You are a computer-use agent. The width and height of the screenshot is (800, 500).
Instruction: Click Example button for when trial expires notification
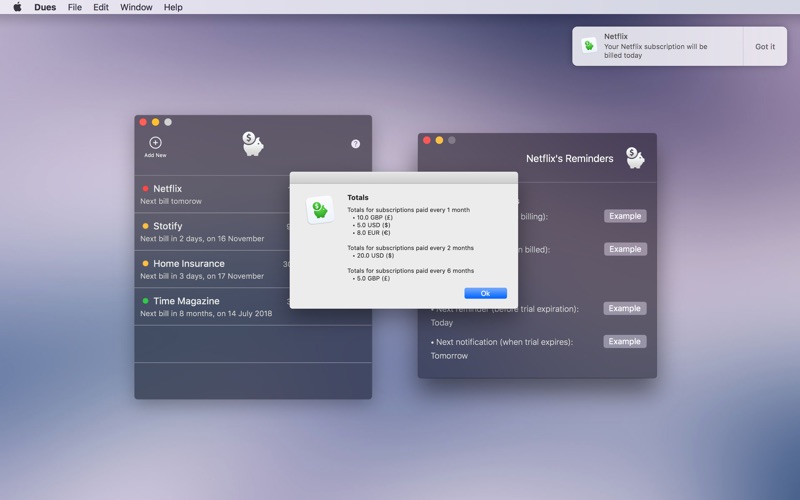tap(624, 341)
